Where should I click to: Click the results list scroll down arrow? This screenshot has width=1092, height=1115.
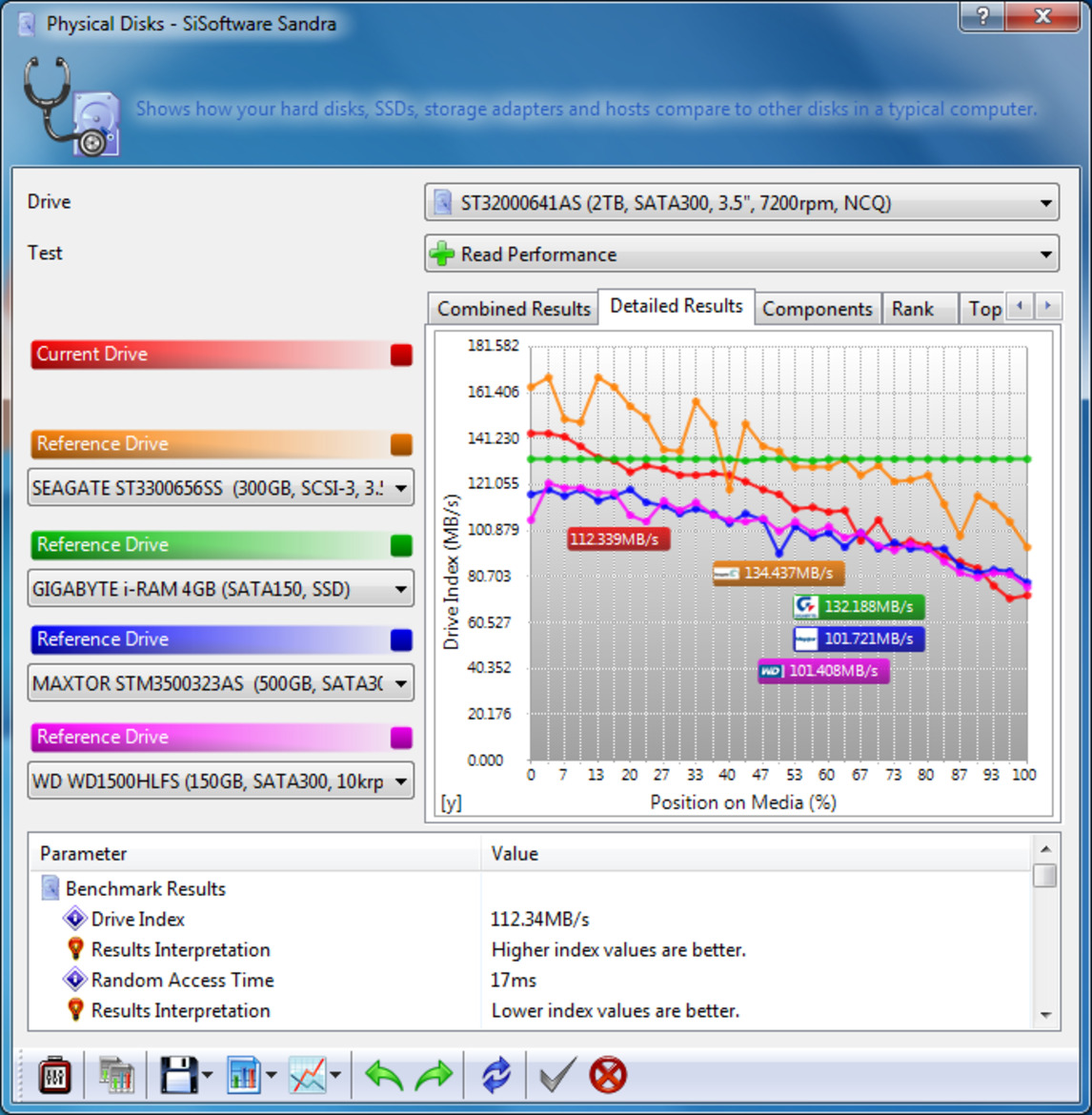click(1045, 1015)
